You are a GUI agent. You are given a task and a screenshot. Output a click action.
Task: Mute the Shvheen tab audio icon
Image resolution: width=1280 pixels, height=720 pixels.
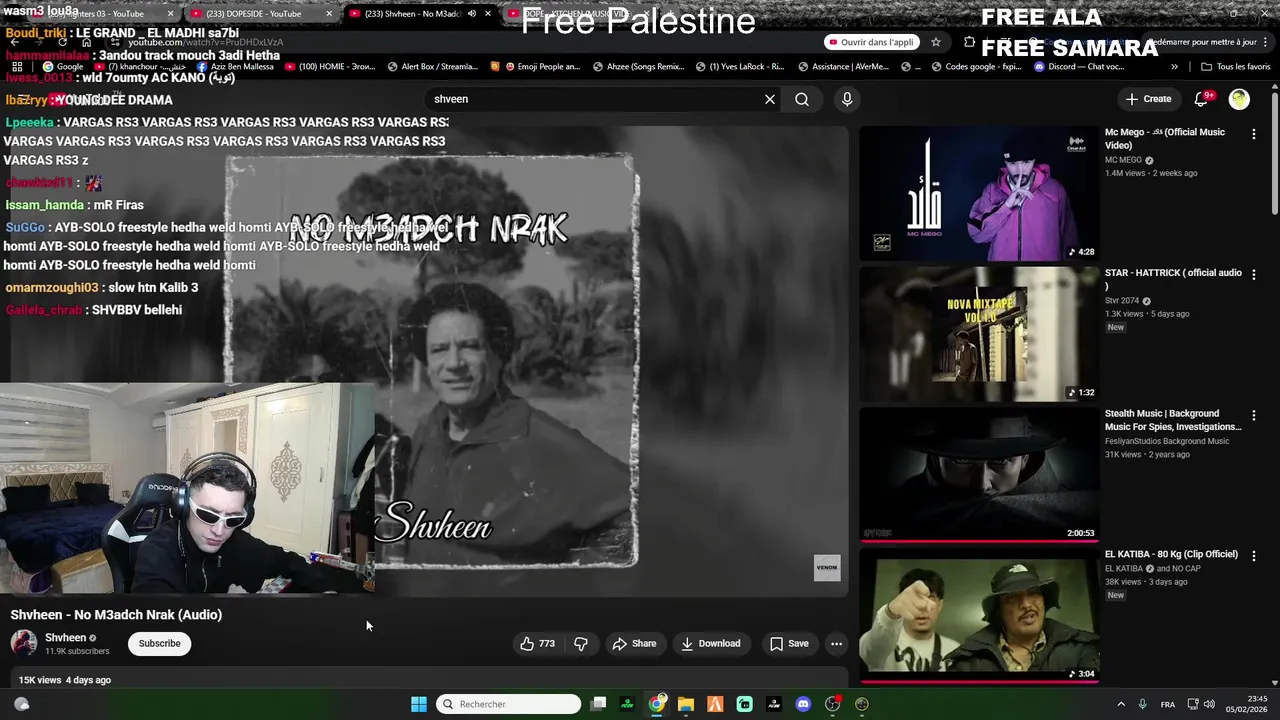pyautogui.click(x=471, y=14)
